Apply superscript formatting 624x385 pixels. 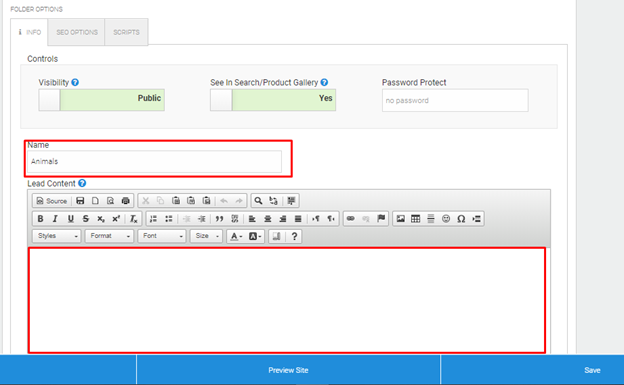[116, 219]
